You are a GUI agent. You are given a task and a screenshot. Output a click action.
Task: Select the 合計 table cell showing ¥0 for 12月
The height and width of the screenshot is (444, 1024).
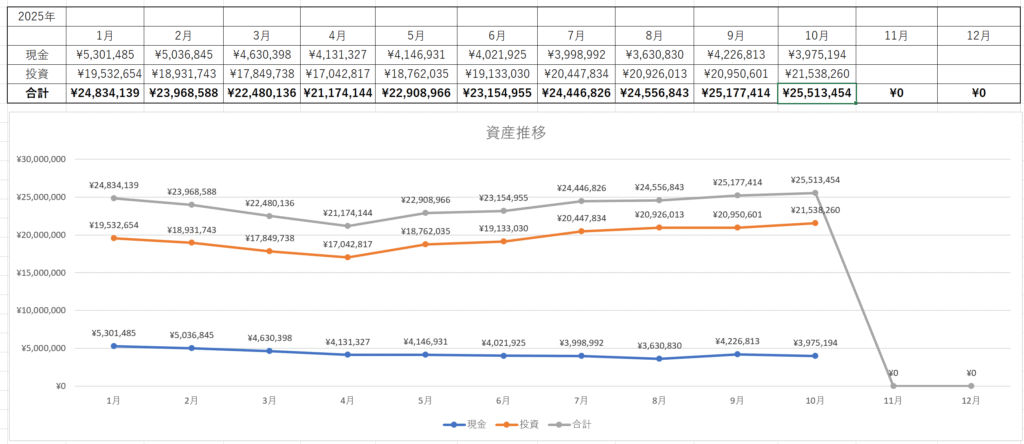click(x=979, y=92)
